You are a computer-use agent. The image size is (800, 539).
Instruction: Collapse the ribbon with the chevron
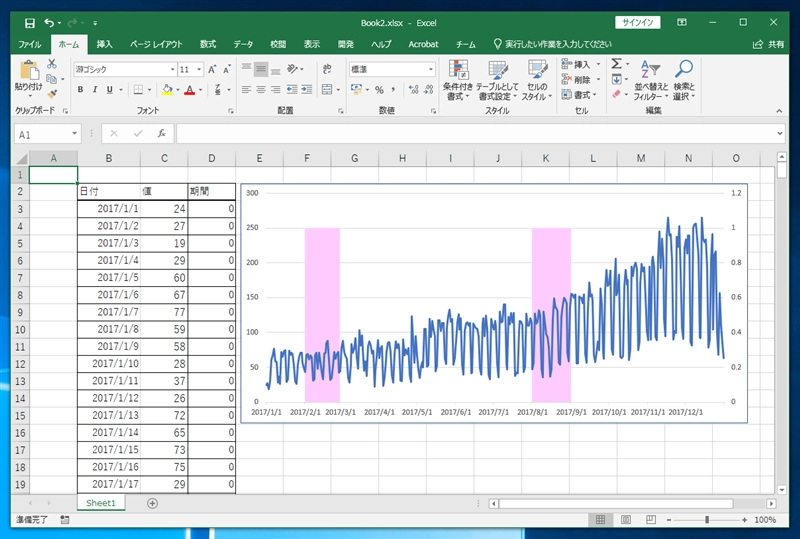click(779, 111)
